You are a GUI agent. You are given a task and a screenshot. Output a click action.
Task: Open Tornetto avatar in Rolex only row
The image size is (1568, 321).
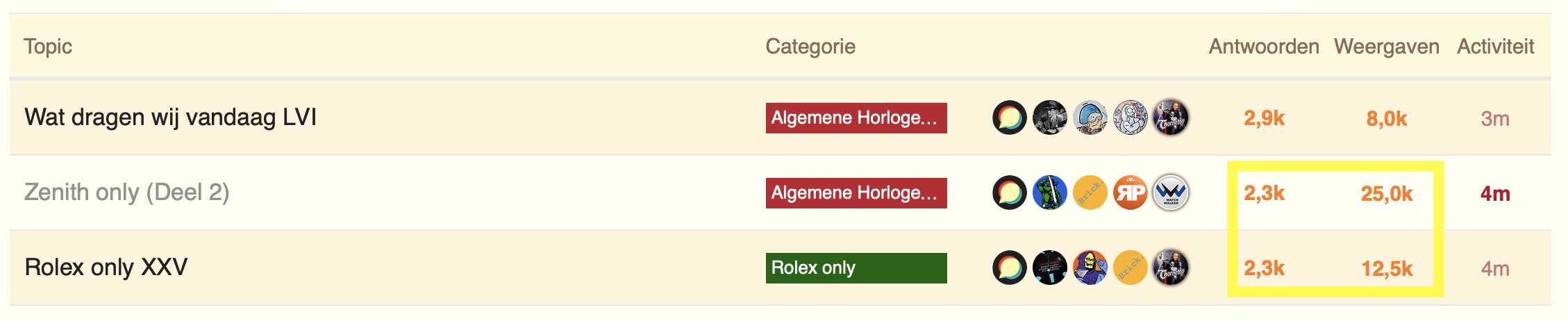pyautogui.click(x=1170, y=267)
